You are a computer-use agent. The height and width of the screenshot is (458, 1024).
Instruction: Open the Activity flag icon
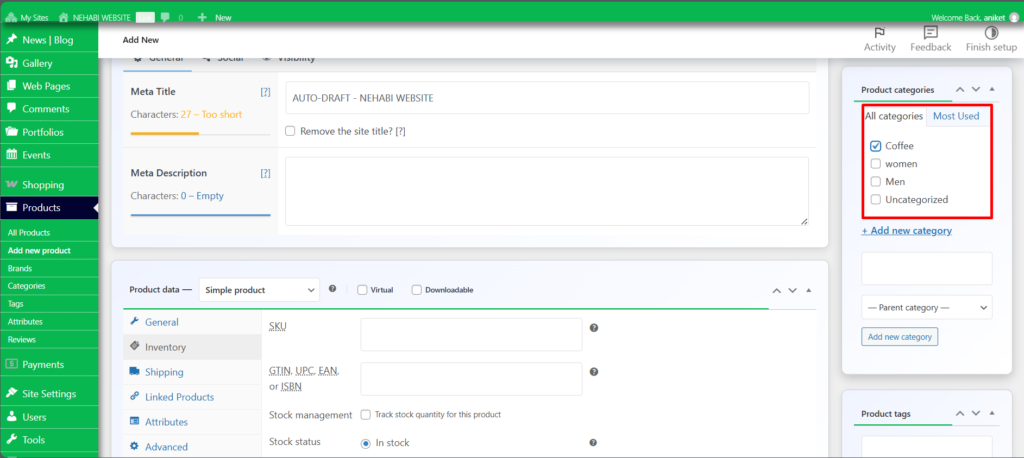pos(879,33)
